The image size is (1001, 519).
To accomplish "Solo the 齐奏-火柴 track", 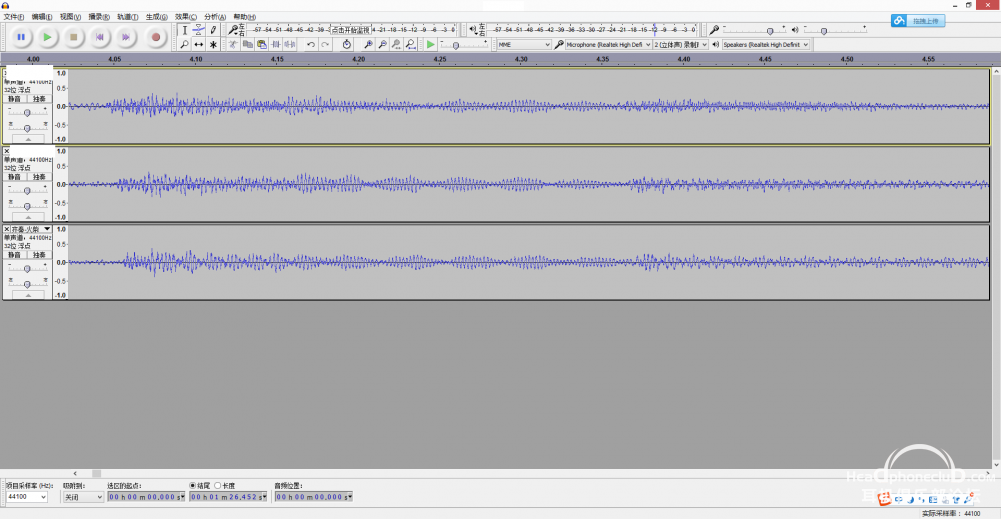I will point(40,255).
